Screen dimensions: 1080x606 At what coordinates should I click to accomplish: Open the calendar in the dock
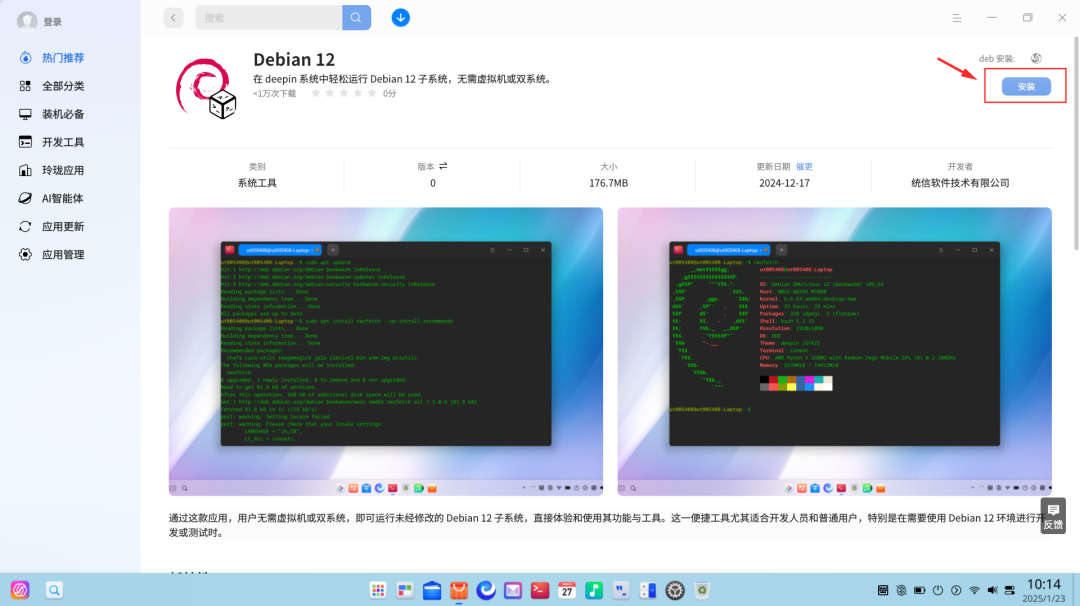(567, 590)
